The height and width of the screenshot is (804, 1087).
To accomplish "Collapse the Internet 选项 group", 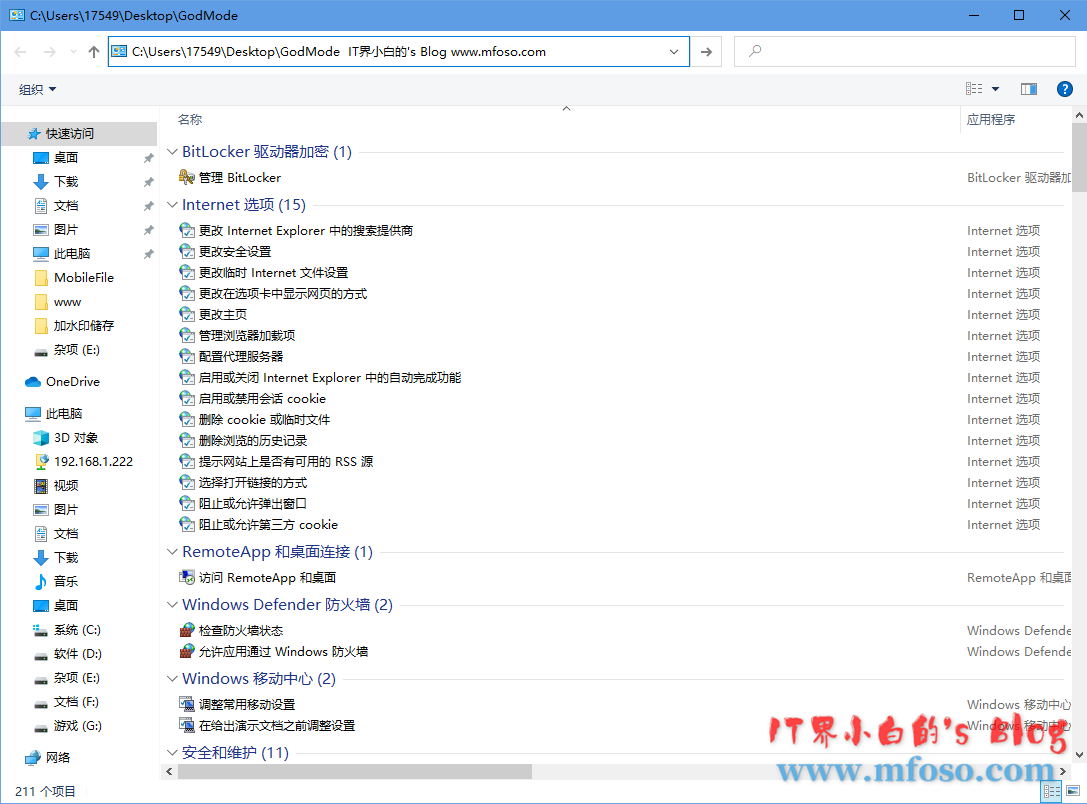I will [x=173, y=205].
